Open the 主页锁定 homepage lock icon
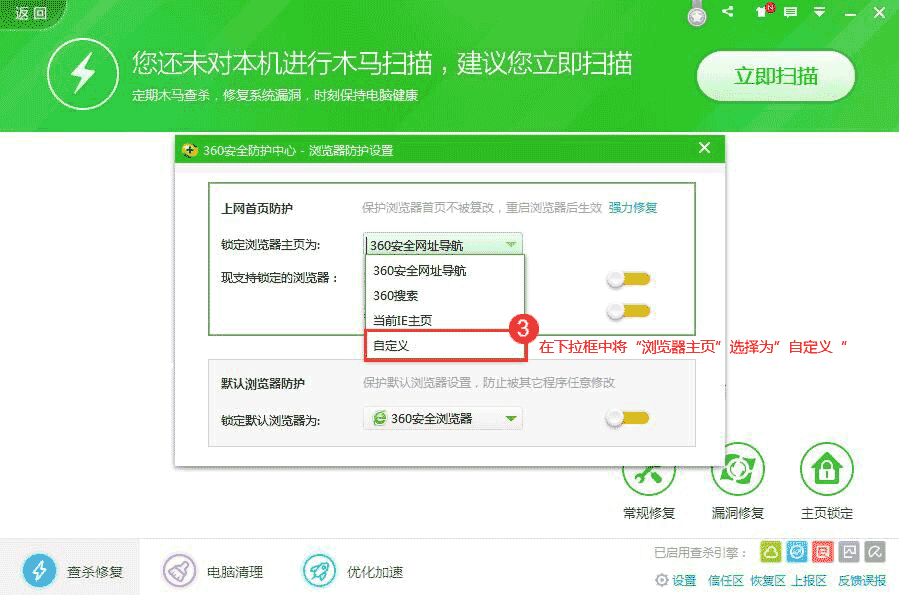 coord(826,469)
